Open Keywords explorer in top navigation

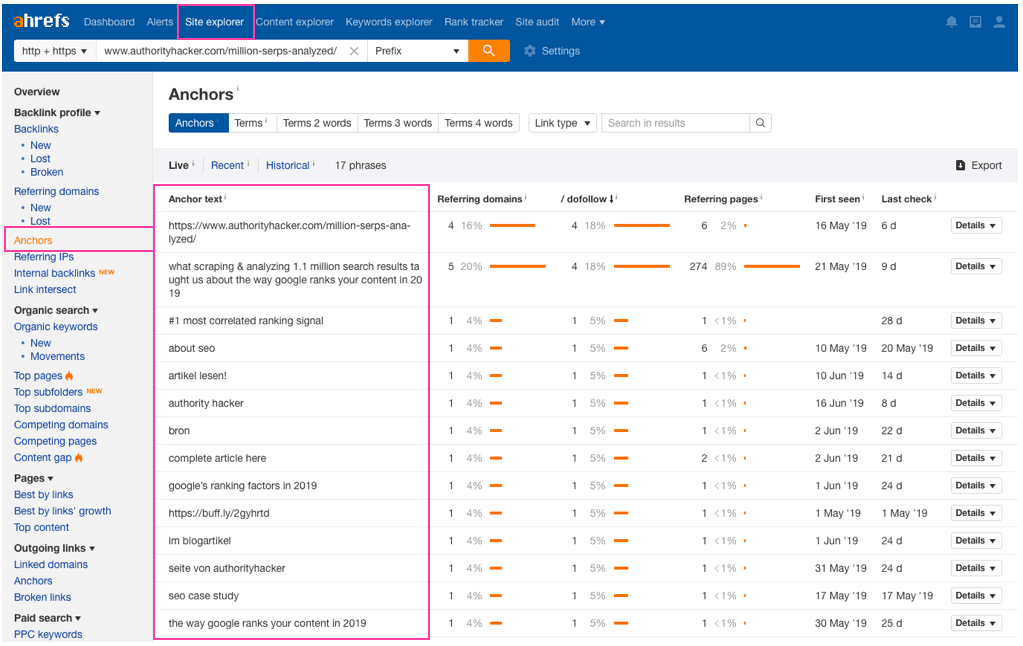click(389, 22)
